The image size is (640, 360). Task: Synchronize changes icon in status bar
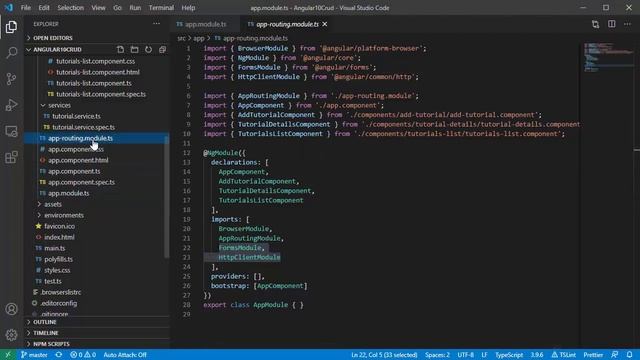coord(59,355)
